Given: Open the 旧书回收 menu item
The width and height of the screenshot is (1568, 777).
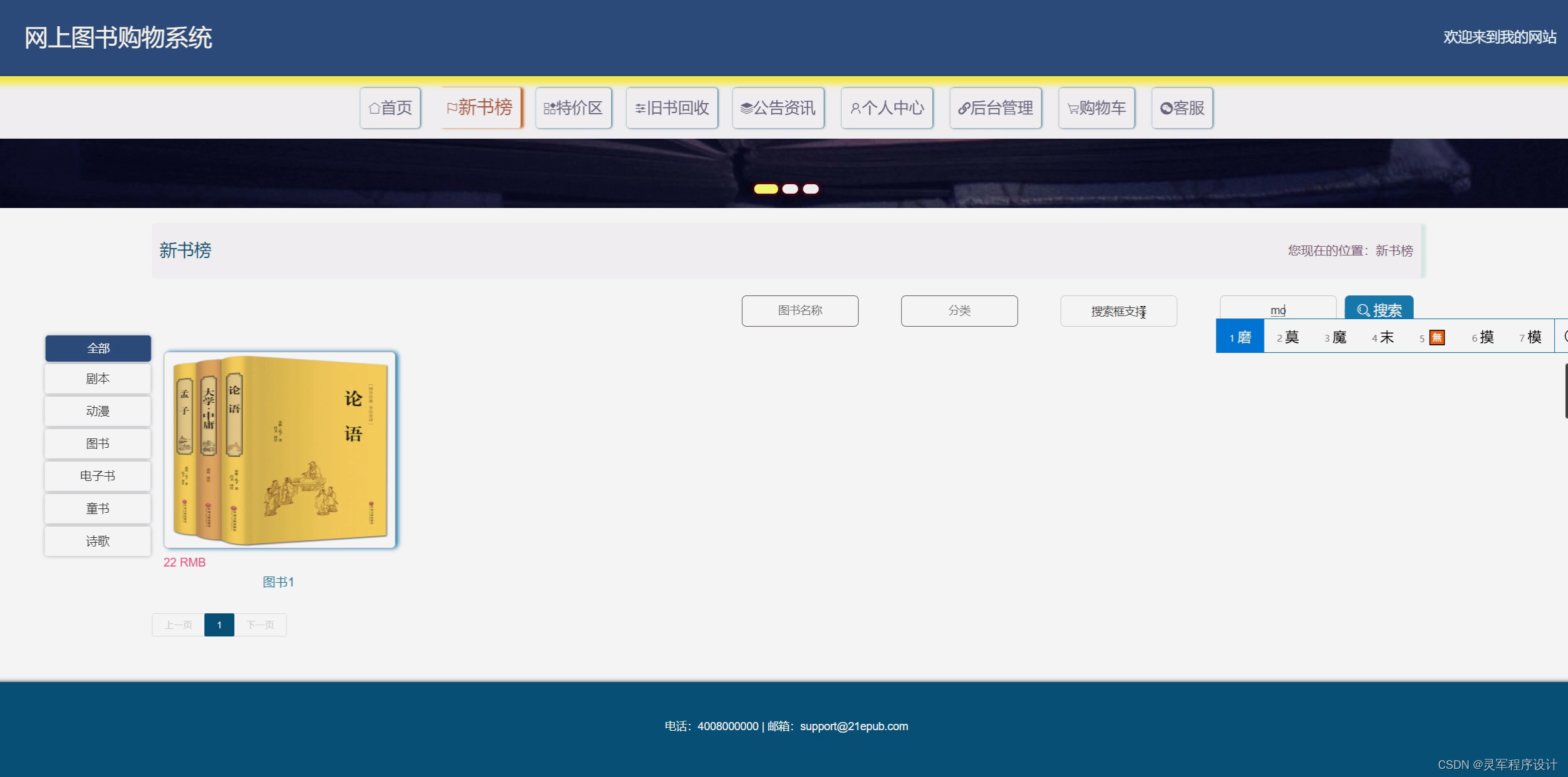Looking at the screenshot, I should (672, 108).
